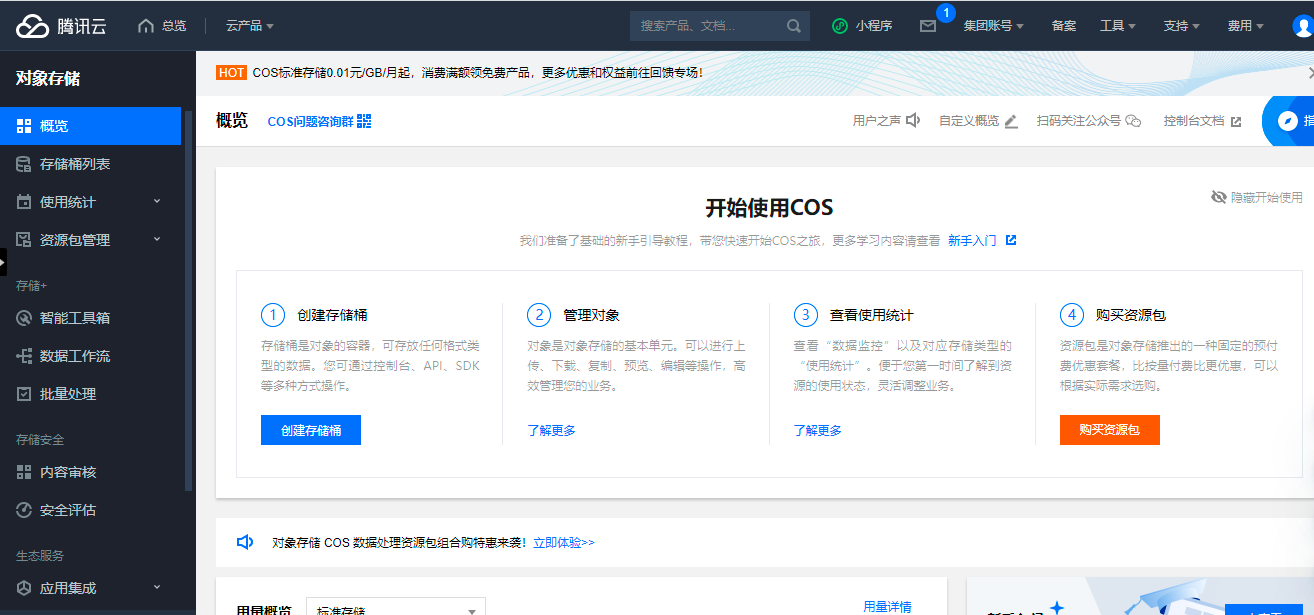Click the 创建存储桶 button
This screenshot has width=1314, height=615.
click(310, 430)
